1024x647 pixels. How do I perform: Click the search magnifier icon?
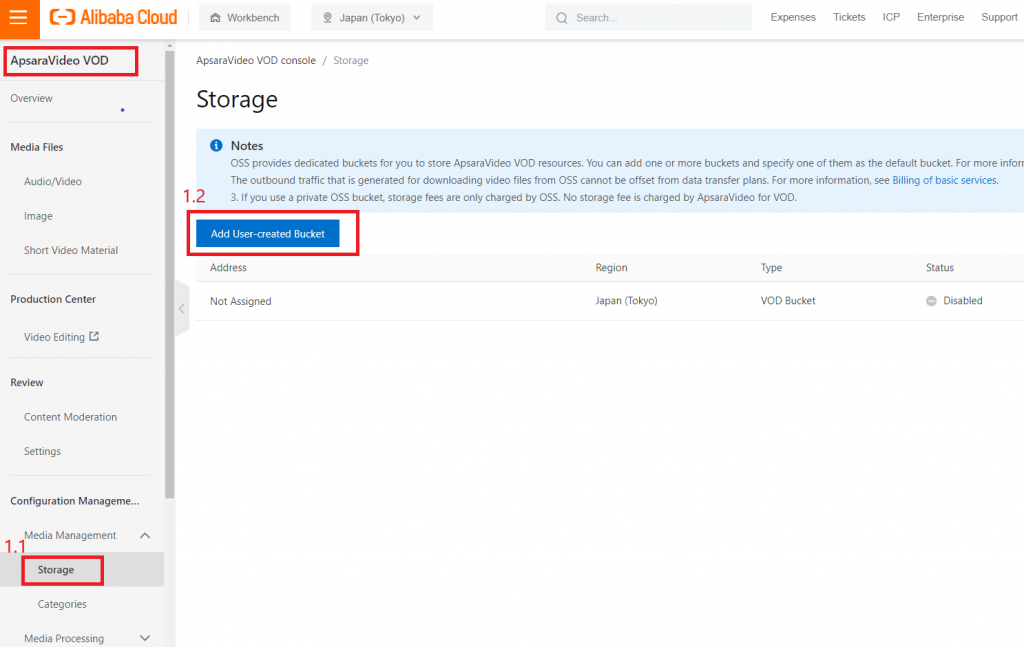(562, 18)
